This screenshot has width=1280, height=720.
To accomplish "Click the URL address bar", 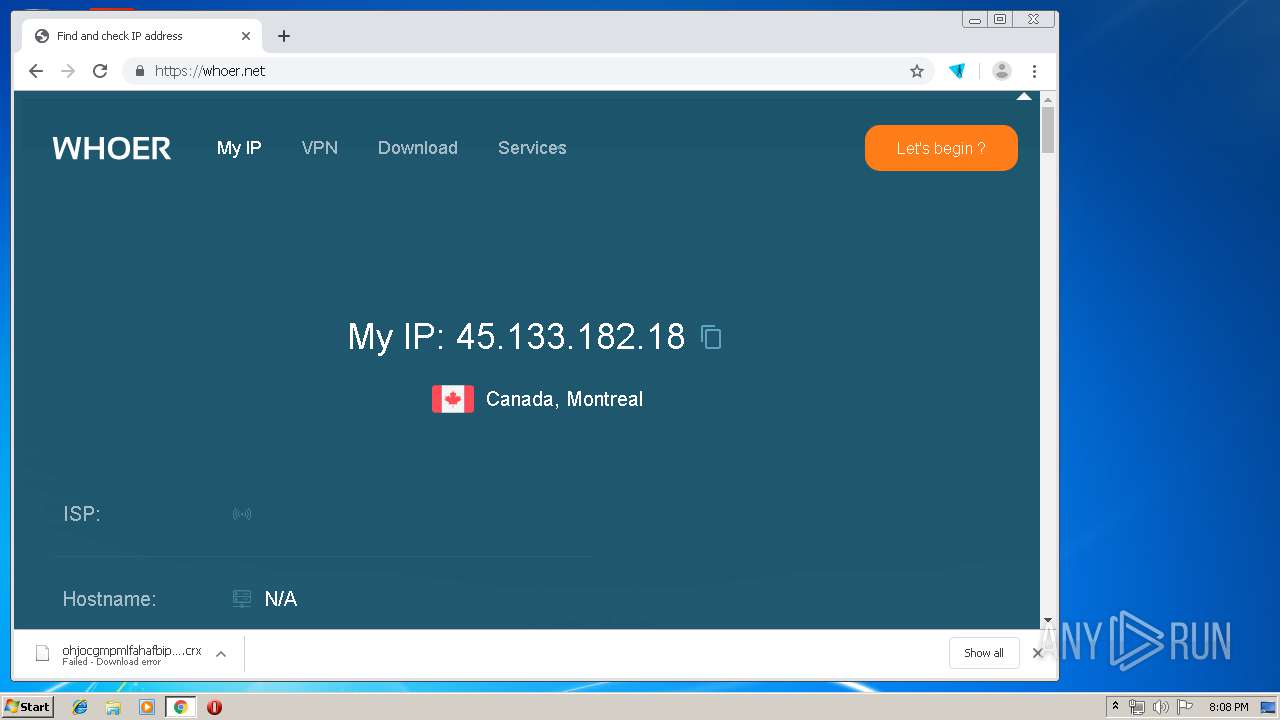I will (x=530, y=71).
